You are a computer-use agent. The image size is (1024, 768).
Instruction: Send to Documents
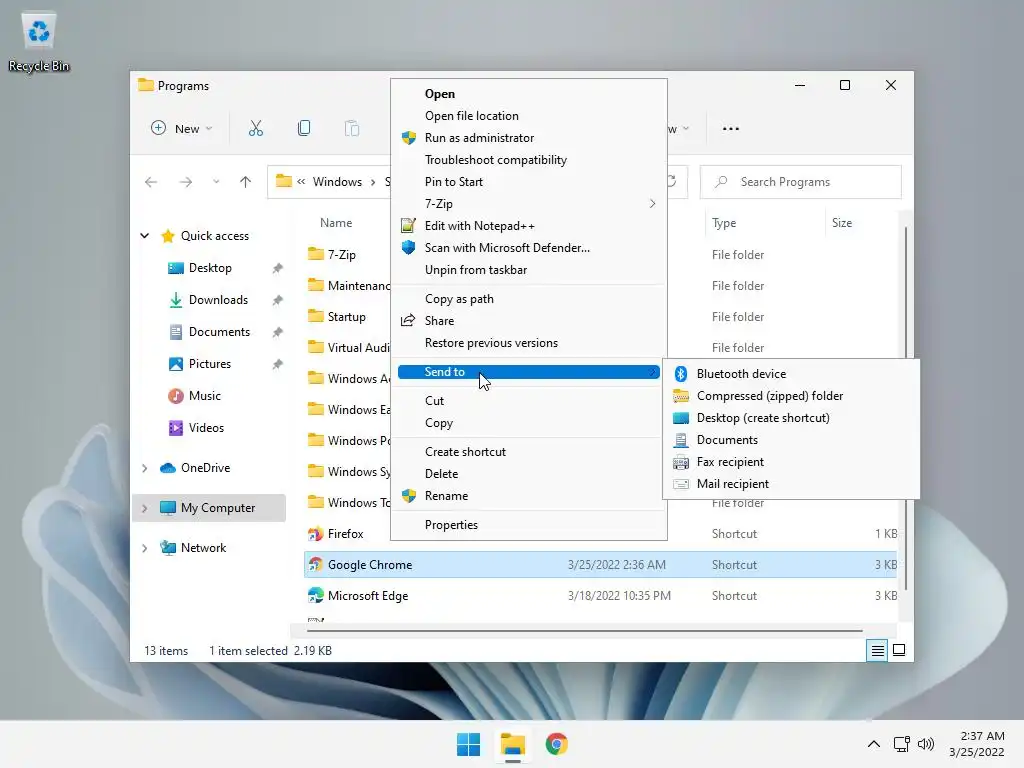pyautogui.click(x=791, y=440)
